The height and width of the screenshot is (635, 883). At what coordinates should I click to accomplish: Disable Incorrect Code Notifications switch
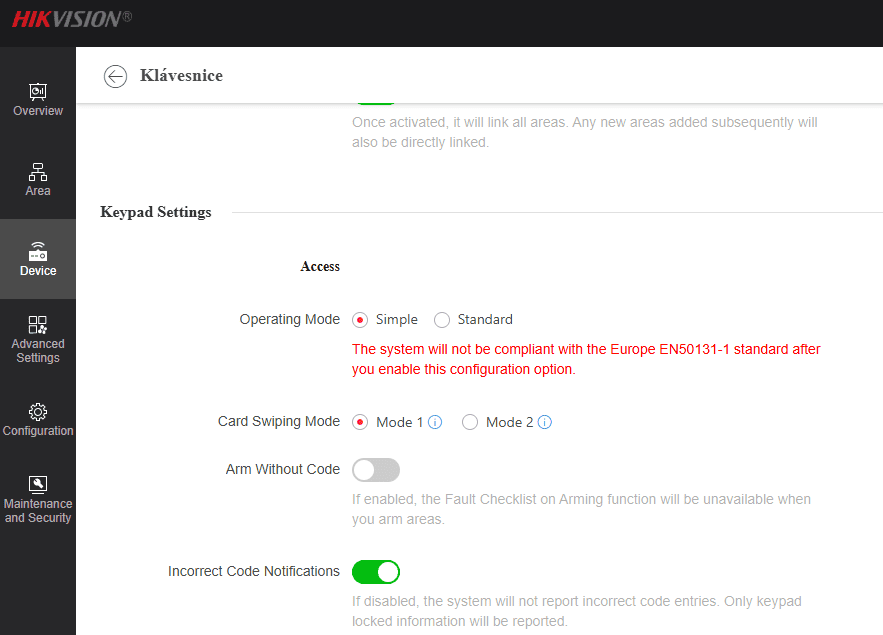click(x=376, y=571)
